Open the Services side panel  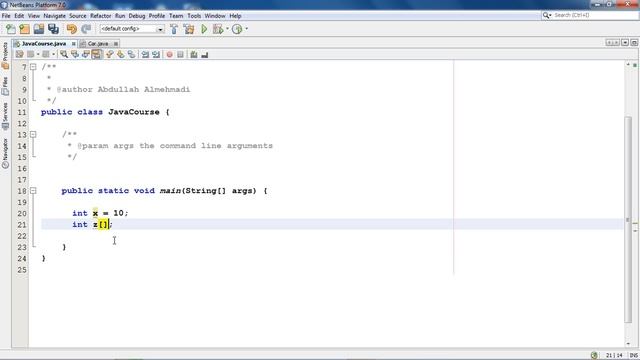[x=5, y=116]
